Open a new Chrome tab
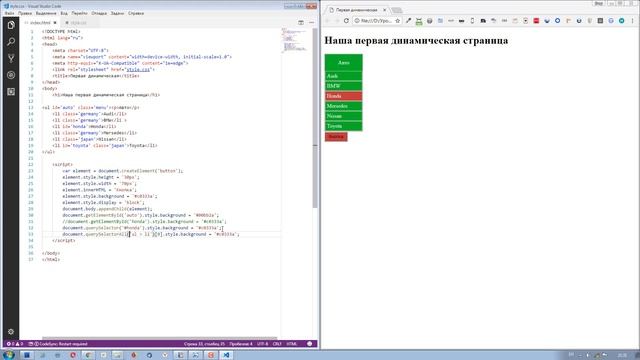 [397, 10]
